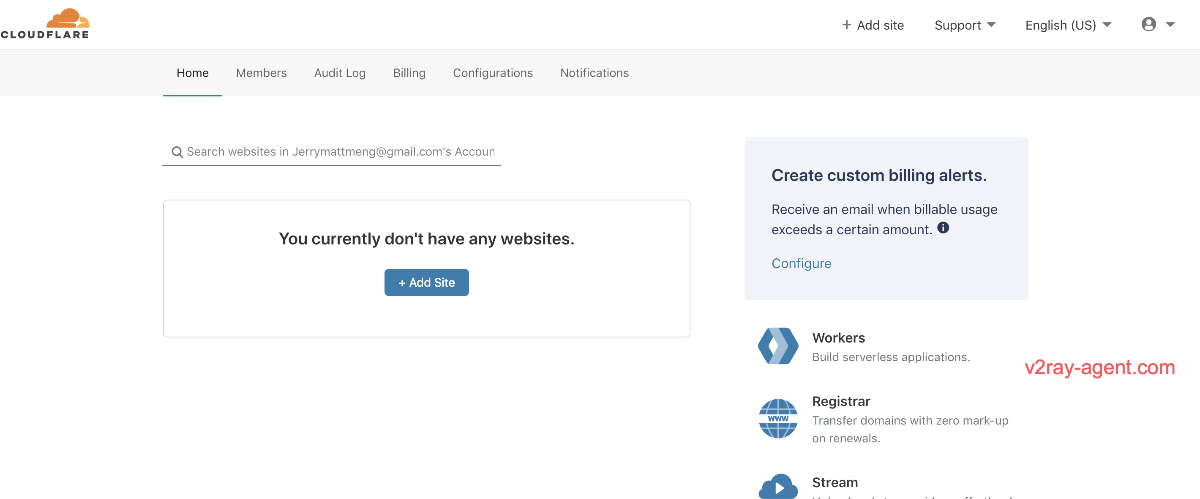Click the Cloudflare logo
Screen dimensions: 1200x499
click(45, 23)
